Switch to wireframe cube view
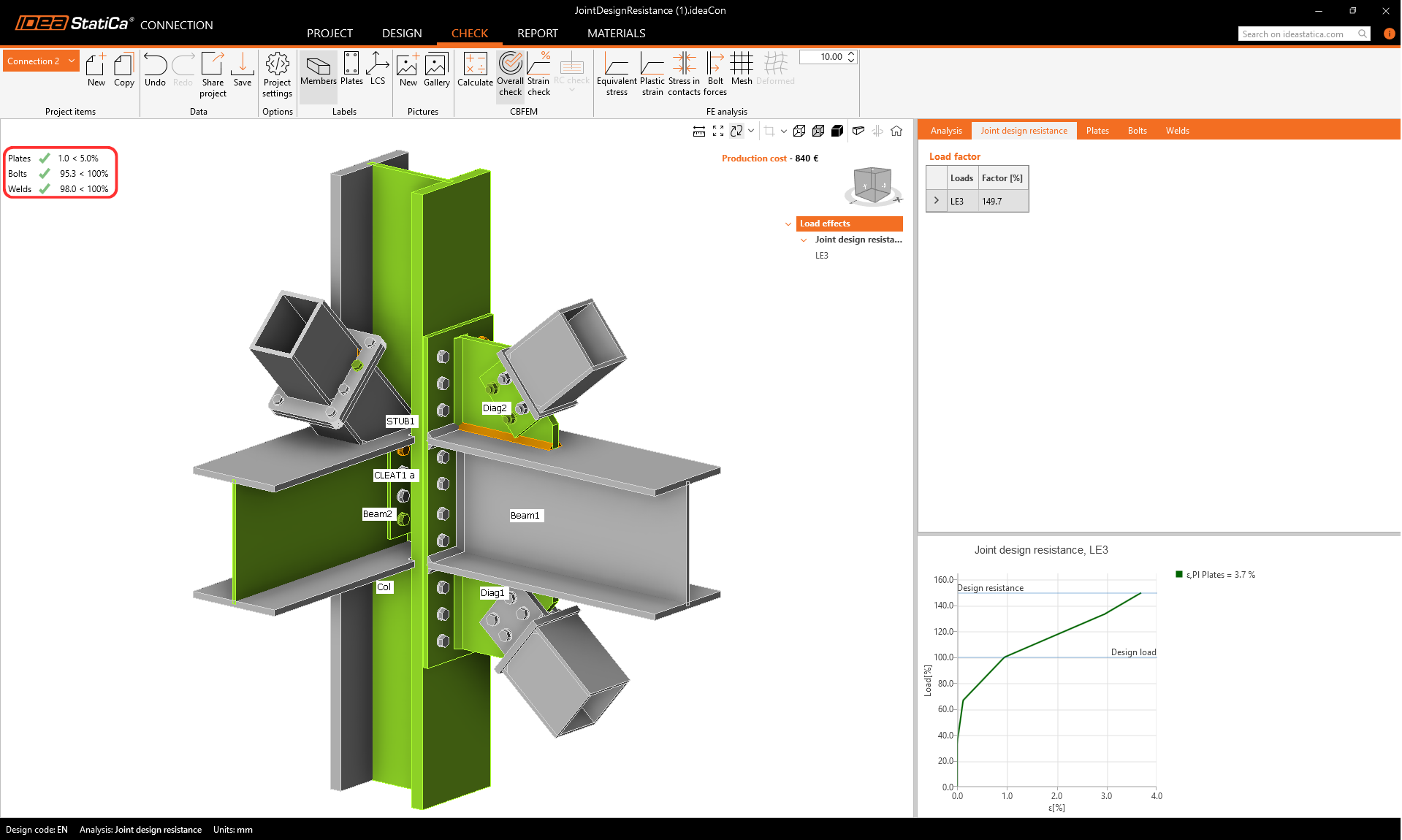Screen dimensions: 1402x840 799,131
